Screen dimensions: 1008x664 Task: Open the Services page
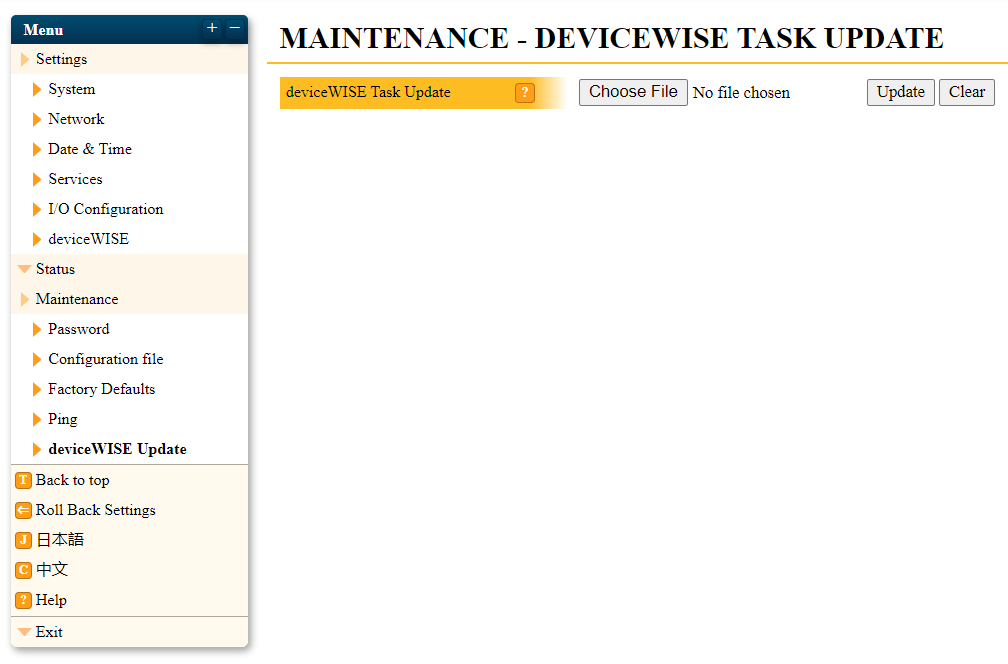click(75, 179)
